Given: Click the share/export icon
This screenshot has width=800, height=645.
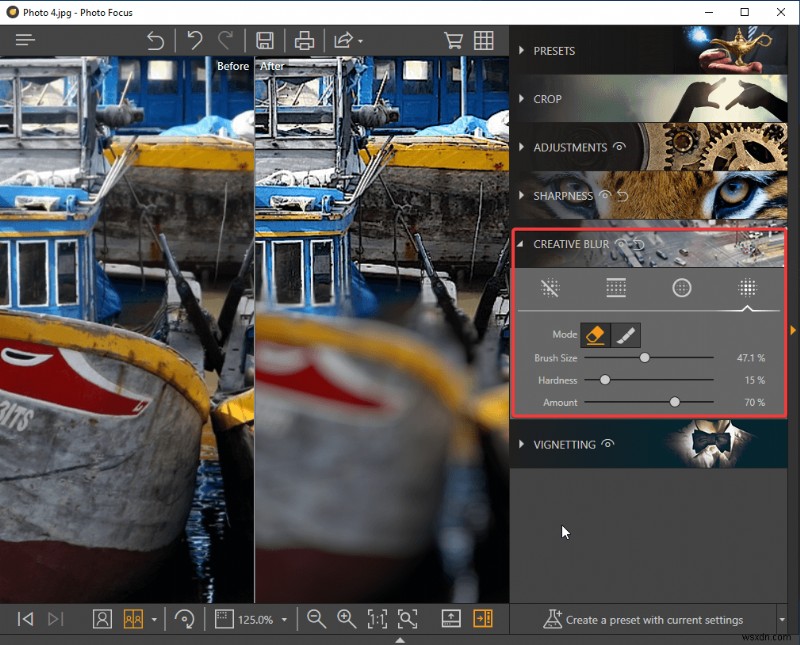Looking at the screenshot, I should (343, 40).
